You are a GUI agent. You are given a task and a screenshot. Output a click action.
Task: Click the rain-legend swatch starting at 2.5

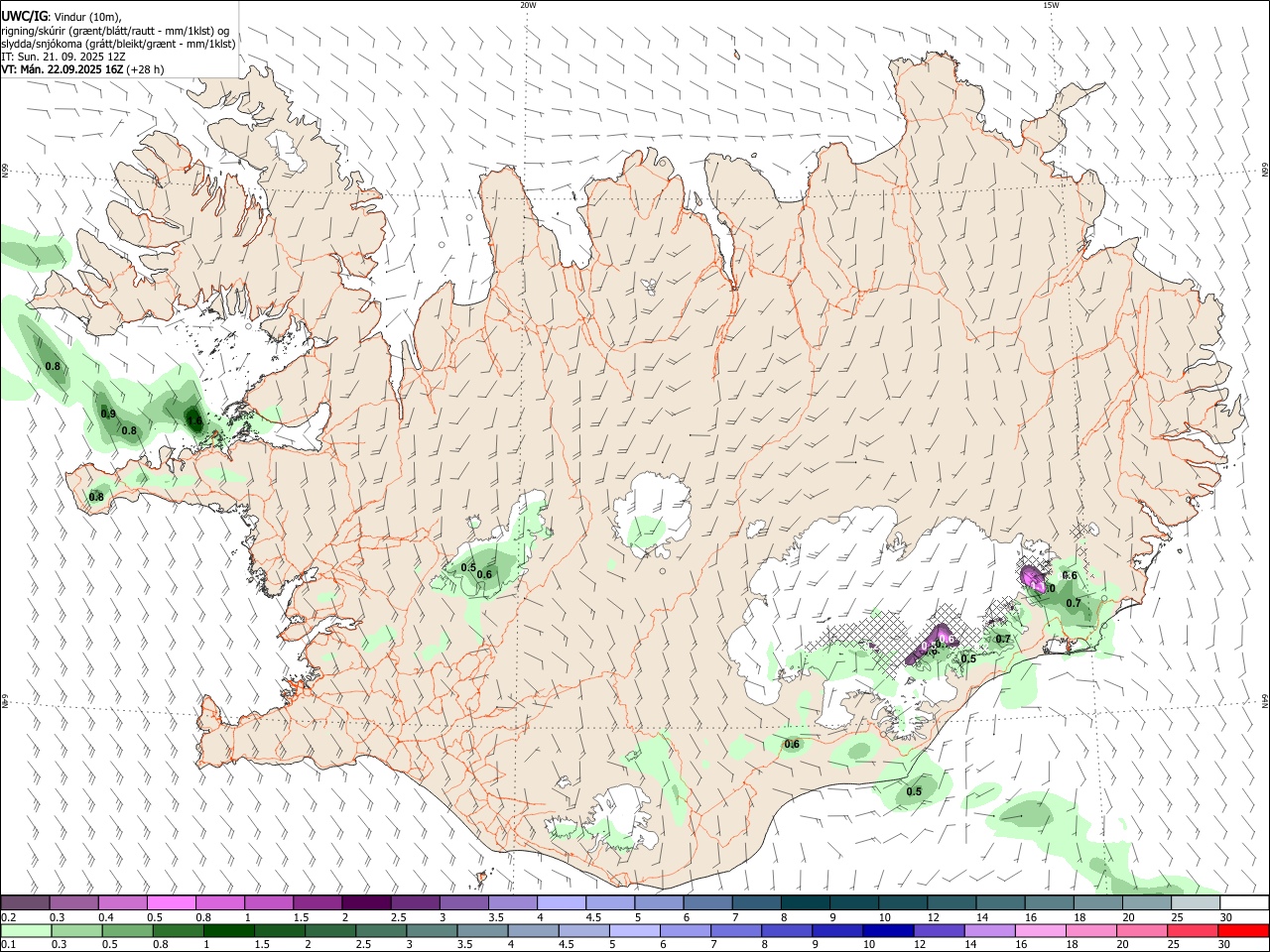(x=381, y=931)
